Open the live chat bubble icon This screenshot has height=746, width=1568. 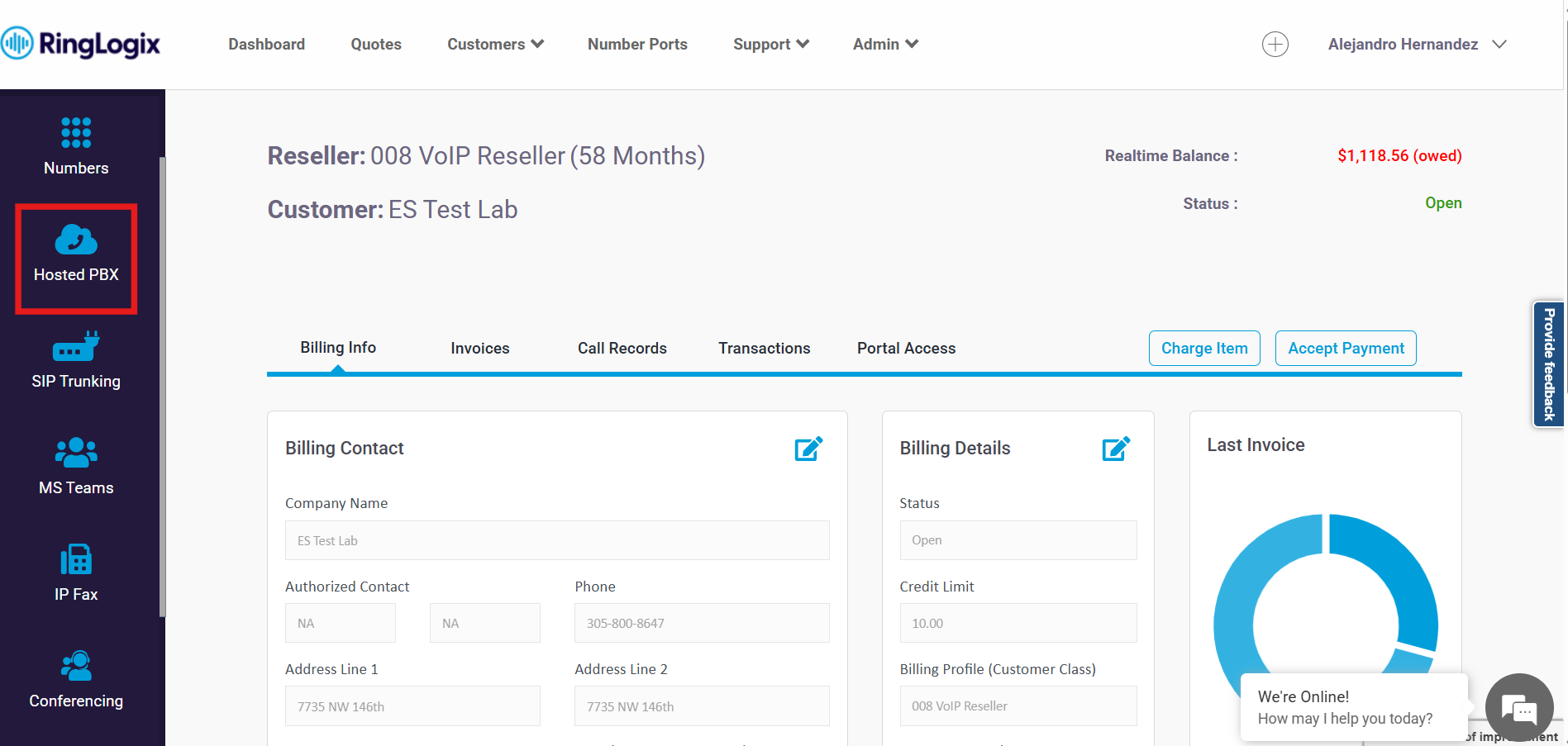[x=1519, y=708]
